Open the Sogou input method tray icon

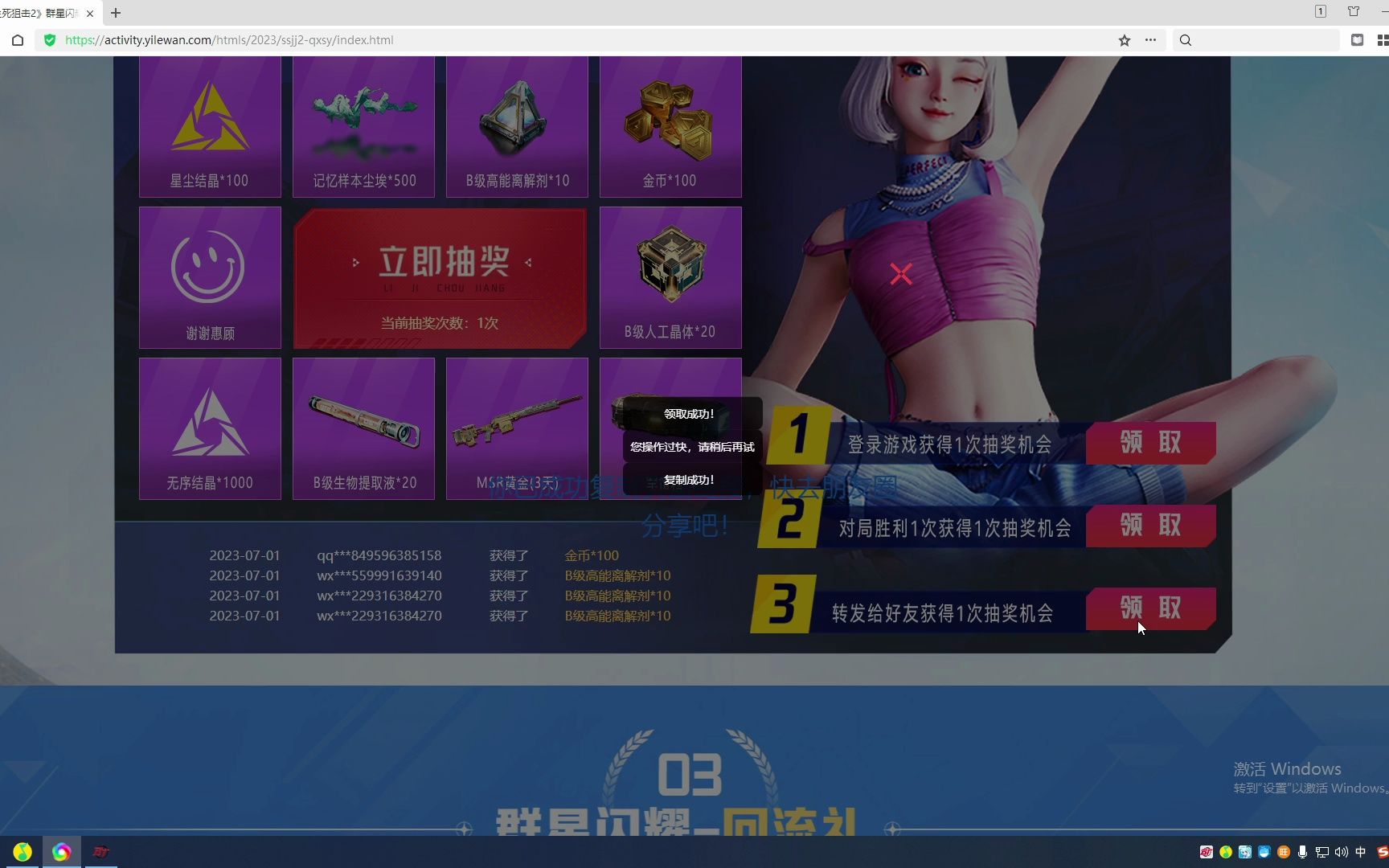(1383, 852)
